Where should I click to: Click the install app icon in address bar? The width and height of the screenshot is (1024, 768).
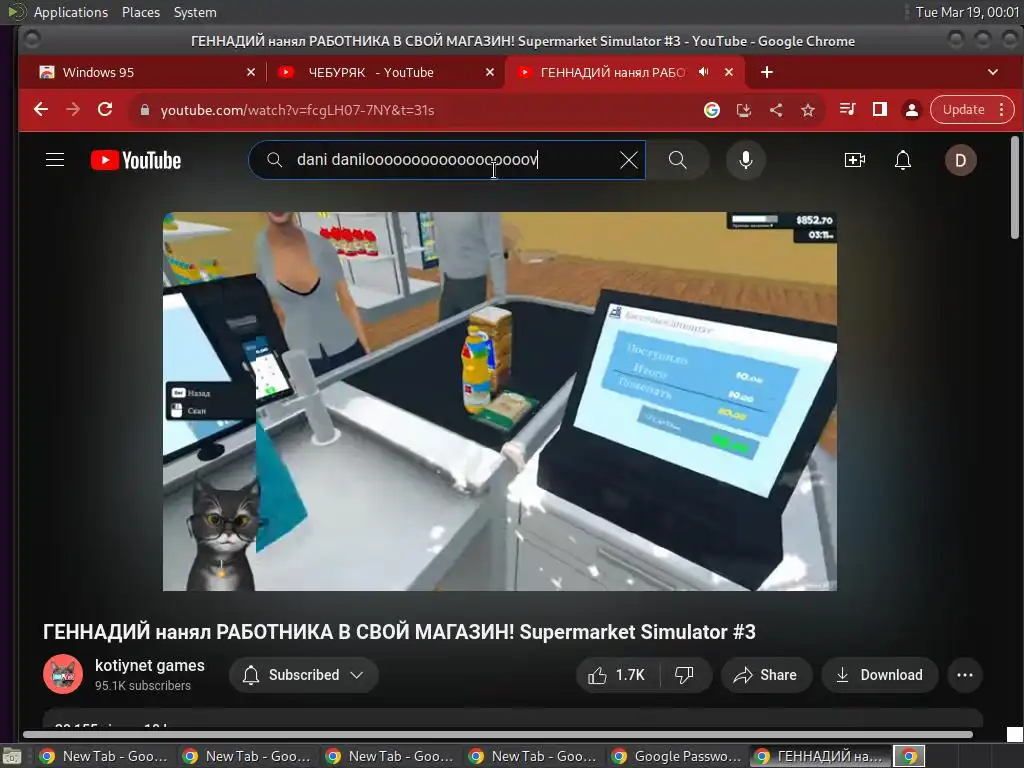(x=744, y=110)
